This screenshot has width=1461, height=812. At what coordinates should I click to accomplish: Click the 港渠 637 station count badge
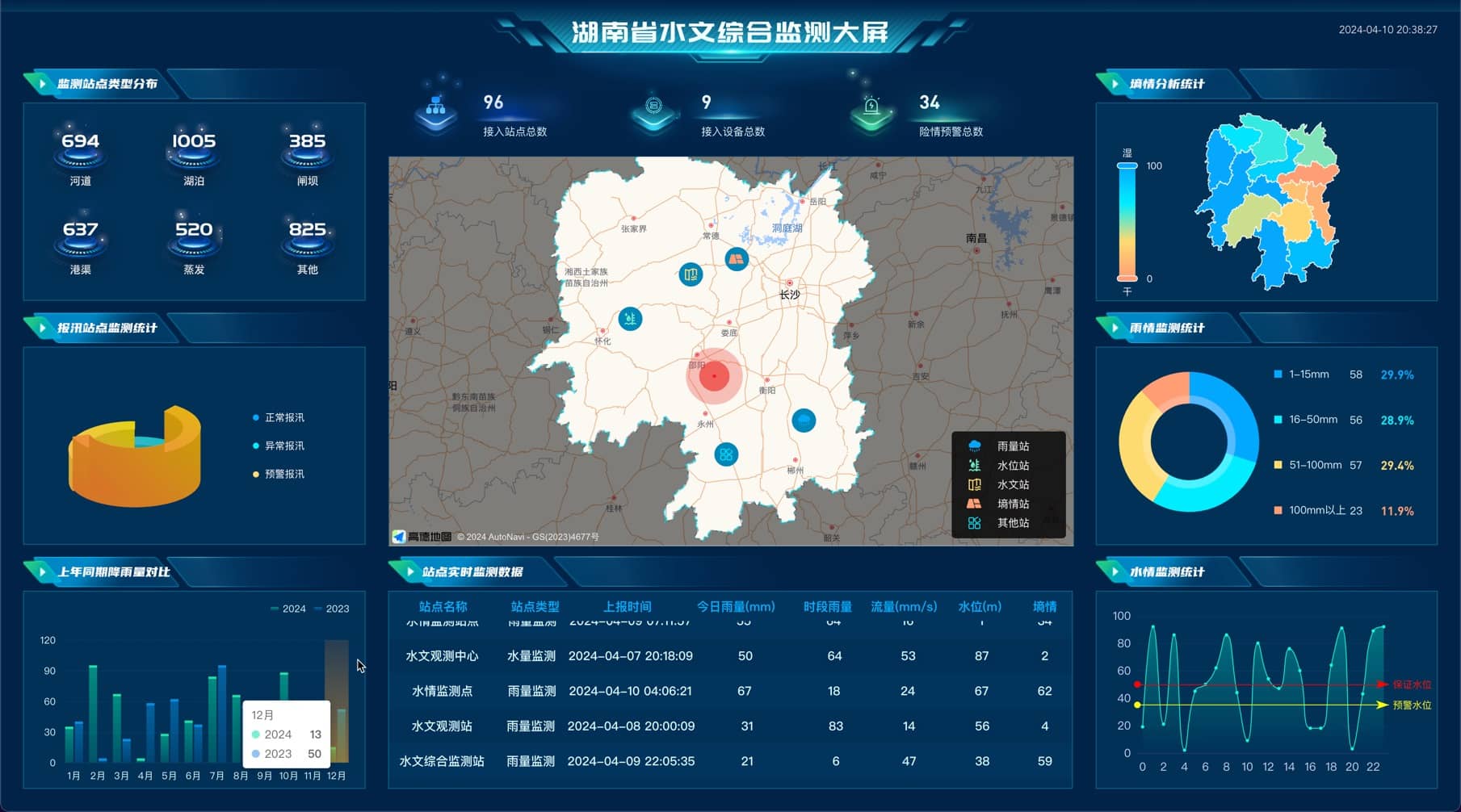click(x=81, y=245)
